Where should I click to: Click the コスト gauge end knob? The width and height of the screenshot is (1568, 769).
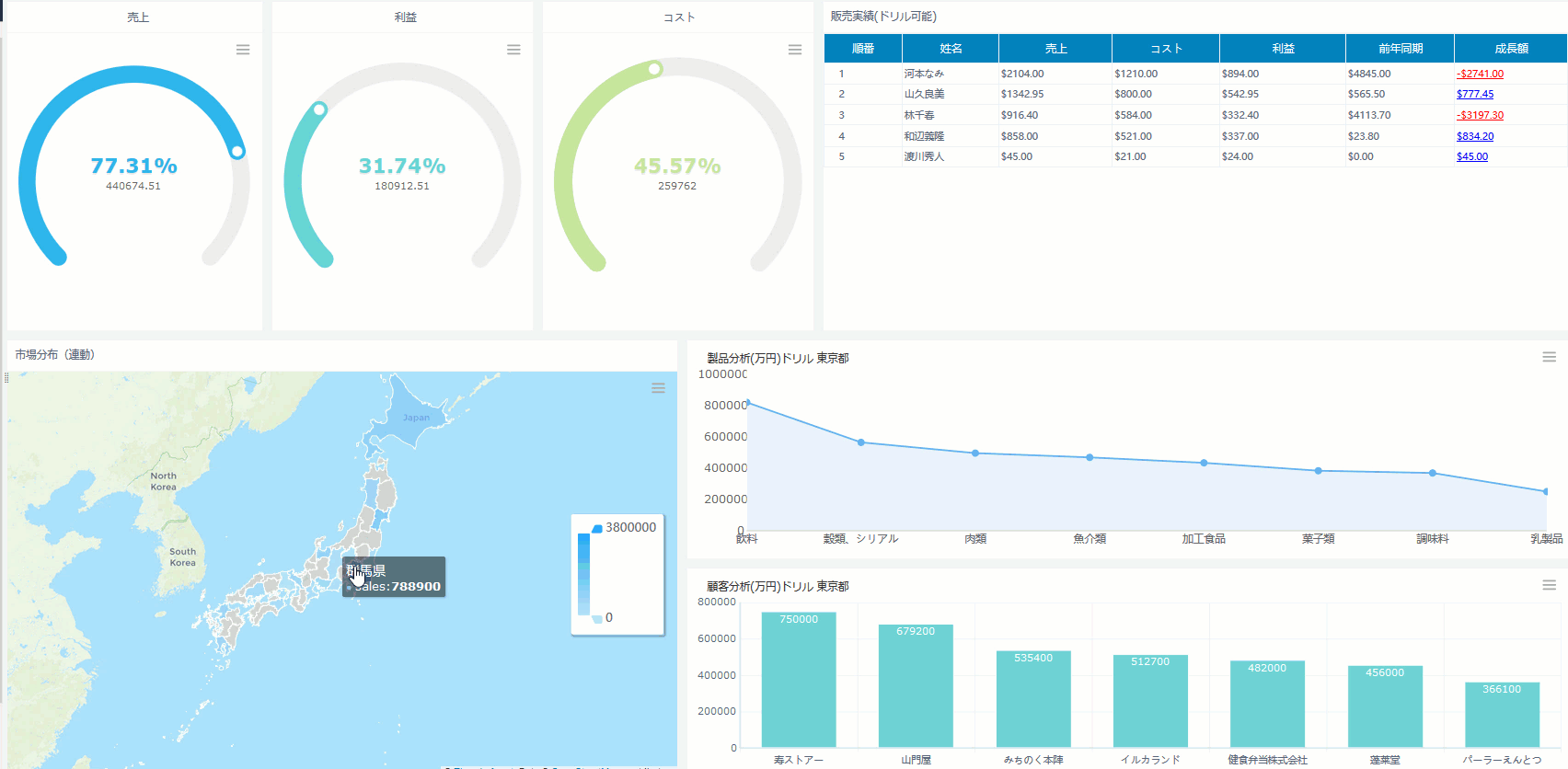(x=654, y=69)
